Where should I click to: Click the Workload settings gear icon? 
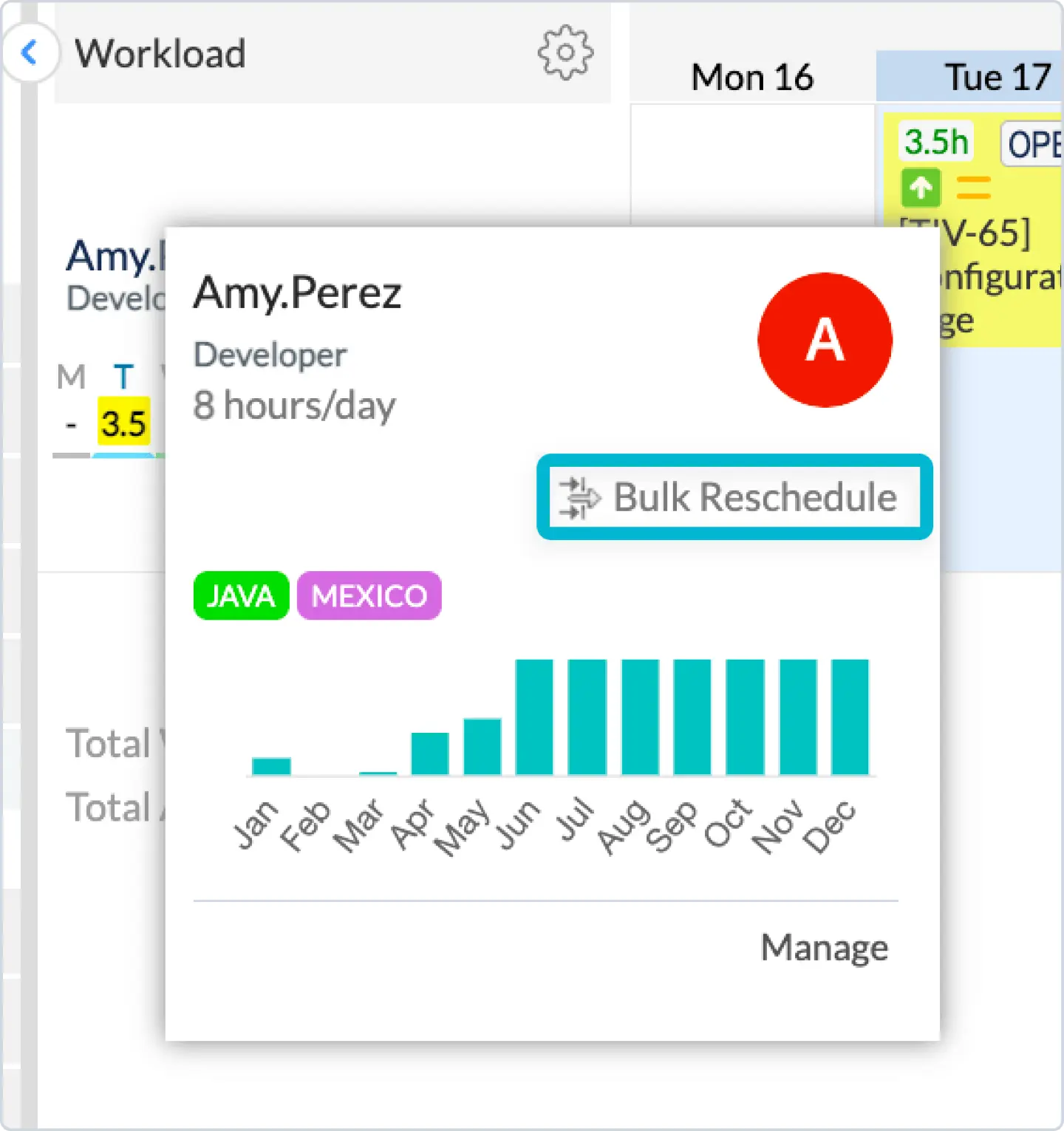coord(565,52)
